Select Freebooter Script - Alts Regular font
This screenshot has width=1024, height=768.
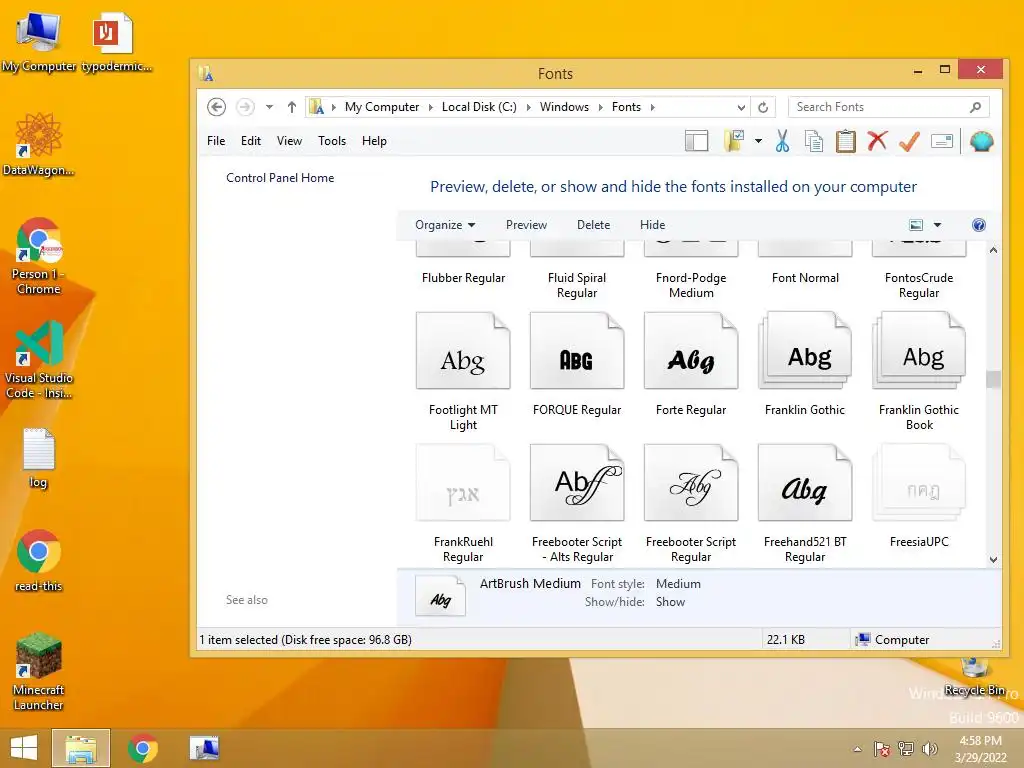[577, 504]
